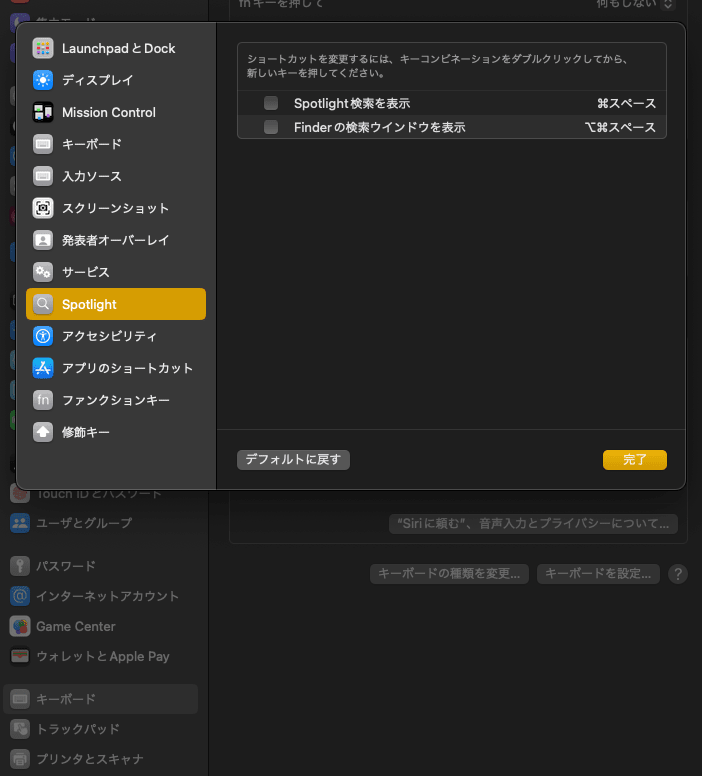702x776 pixels.
Task: Select the 入力ソース keyboard icon
Action: pos(43,176)
